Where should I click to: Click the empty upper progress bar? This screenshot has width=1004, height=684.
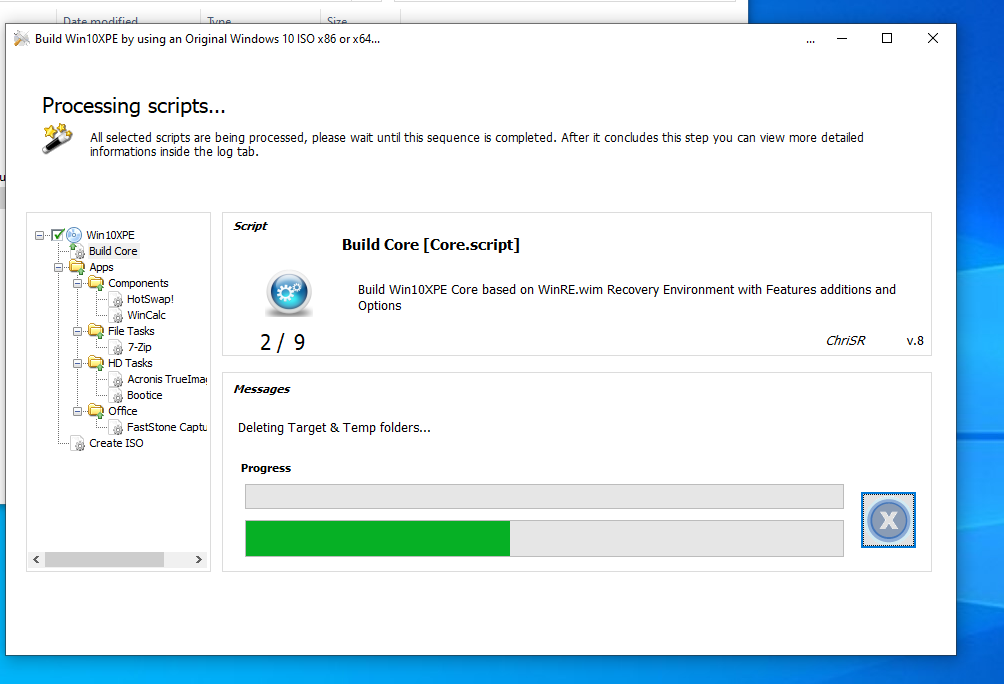click(544, 497)
